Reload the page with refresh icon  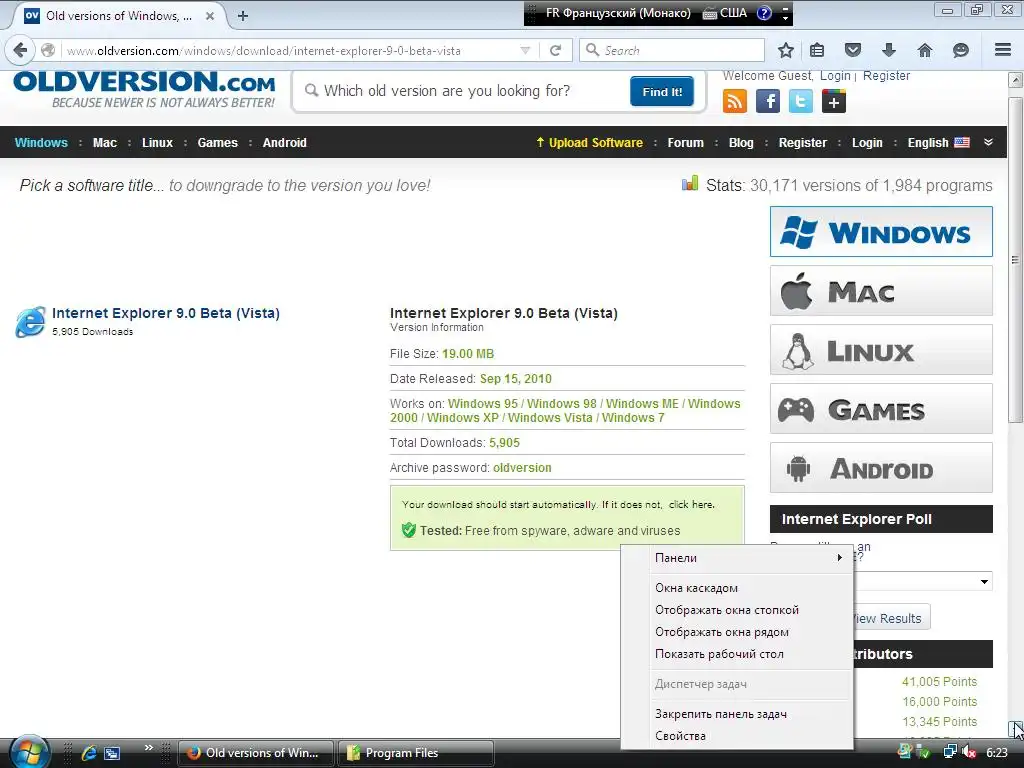point(556,50)
